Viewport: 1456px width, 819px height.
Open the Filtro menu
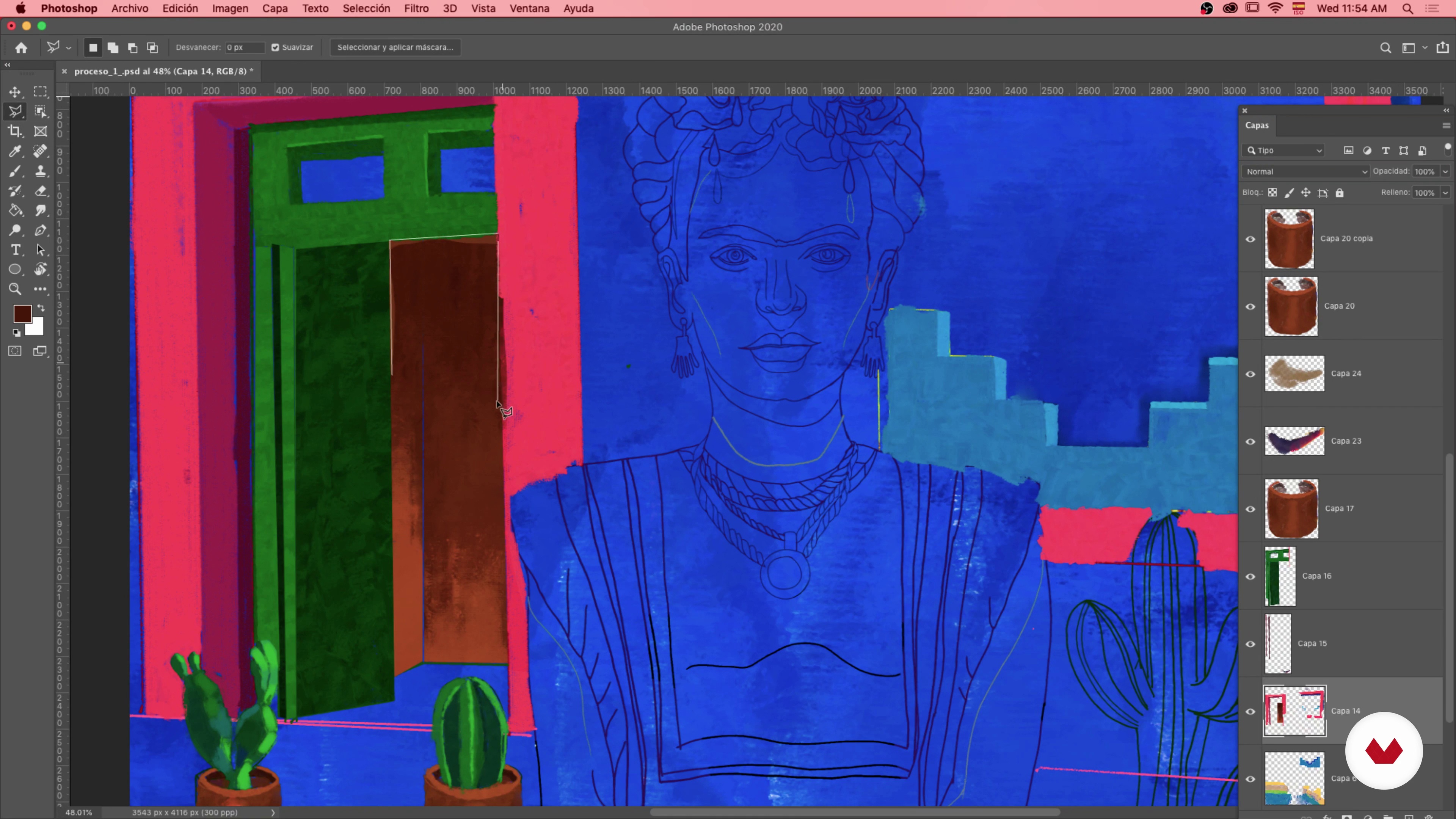[x=416, y=8]
